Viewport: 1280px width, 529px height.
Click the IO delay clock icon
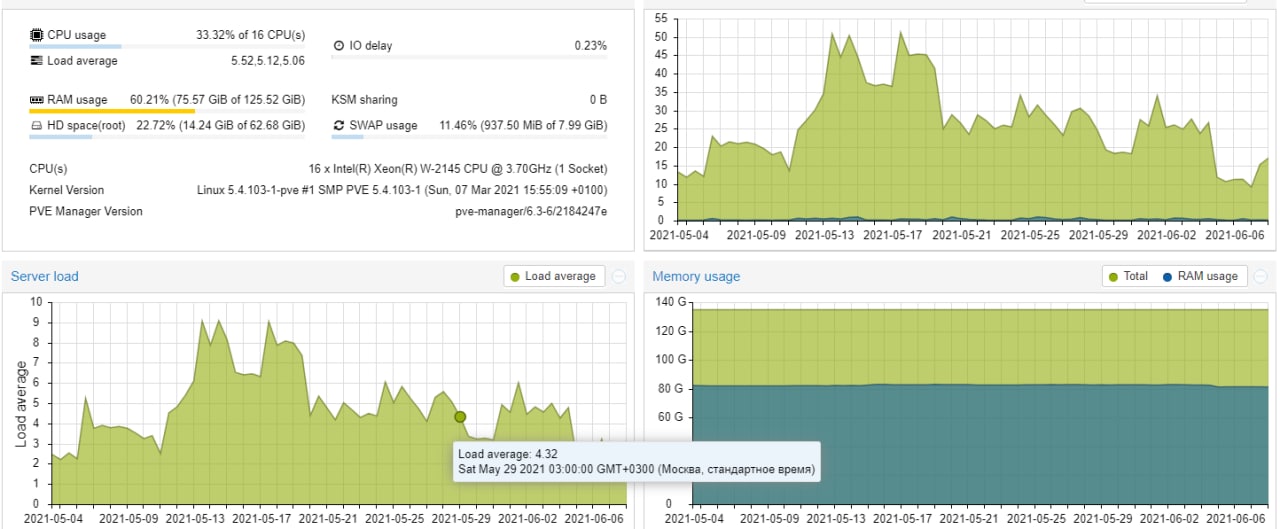339,46
